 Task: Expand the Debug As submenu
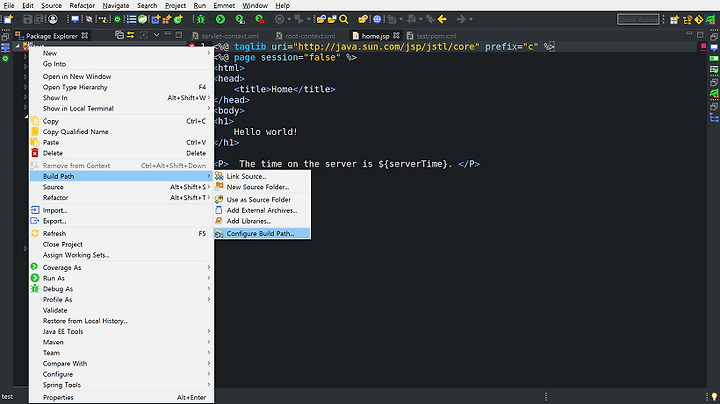tap(122, 289)
